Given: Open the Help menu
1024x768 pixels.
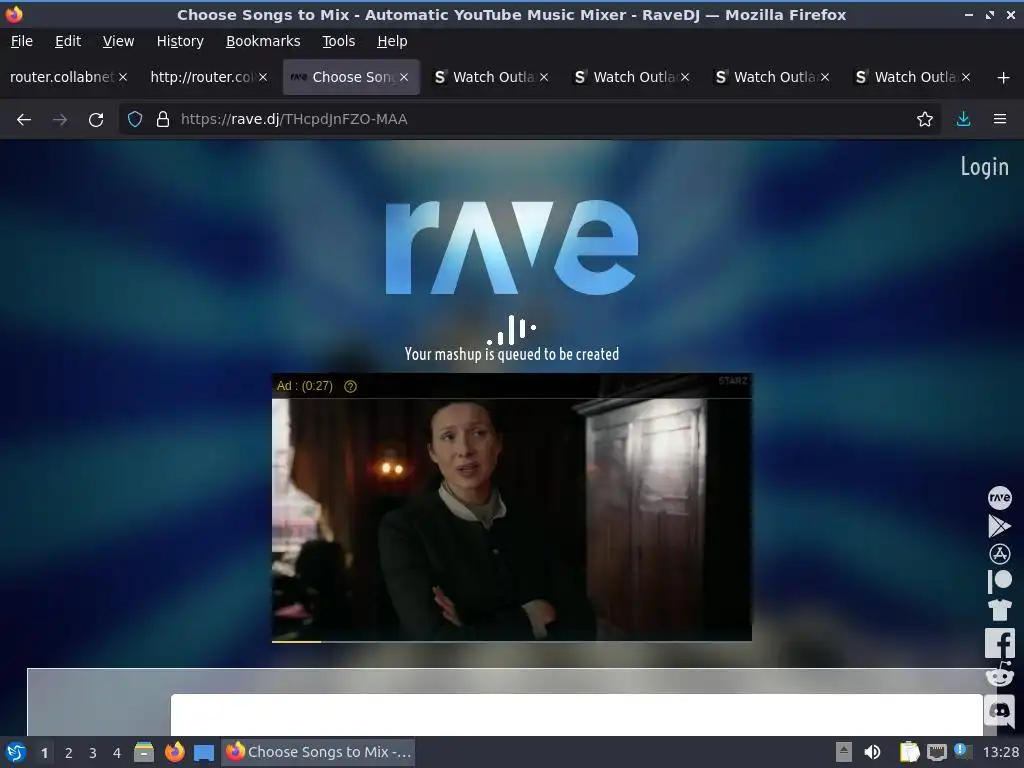Looking at the screenshot, I should pos(392,41).
